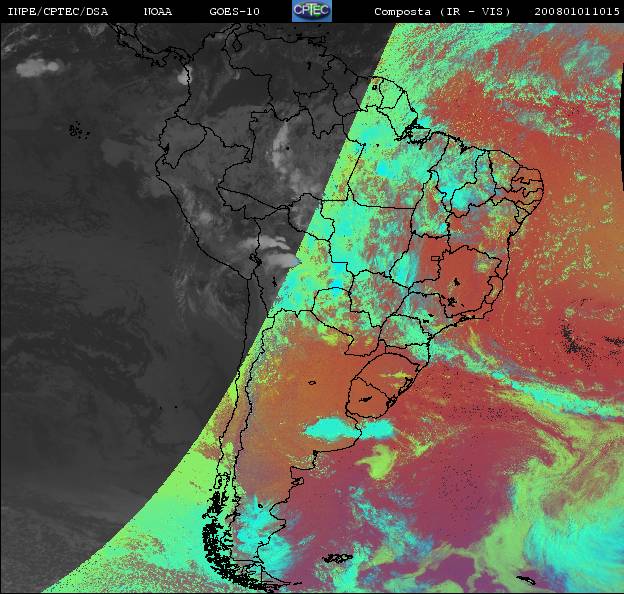Click the Composta (IR - VIS) label
624x594 pixels.
pyautogui.click(x=442, y=12)
